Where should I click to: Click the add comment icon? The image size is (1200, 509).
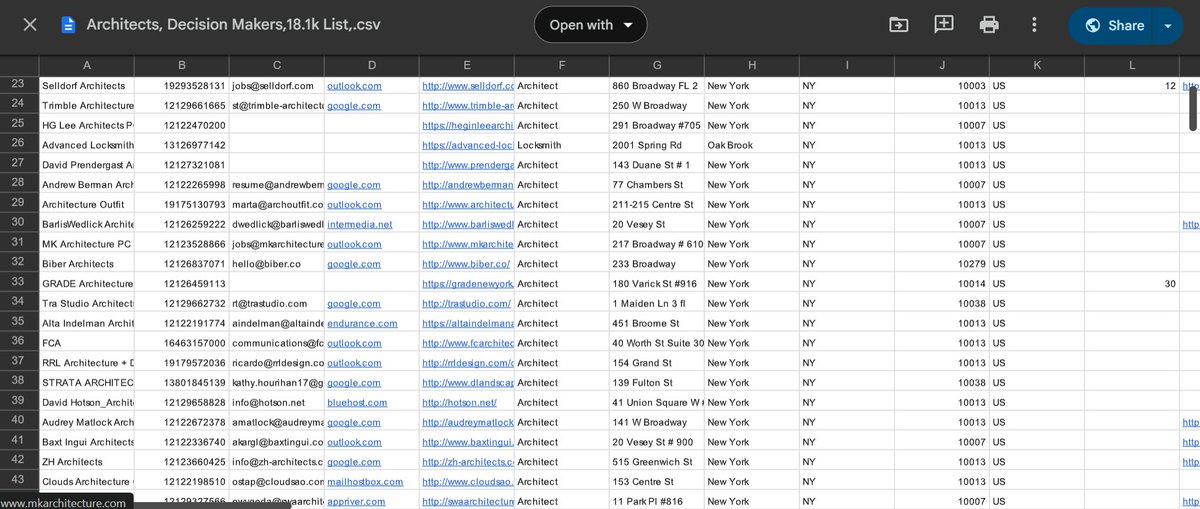944,25
